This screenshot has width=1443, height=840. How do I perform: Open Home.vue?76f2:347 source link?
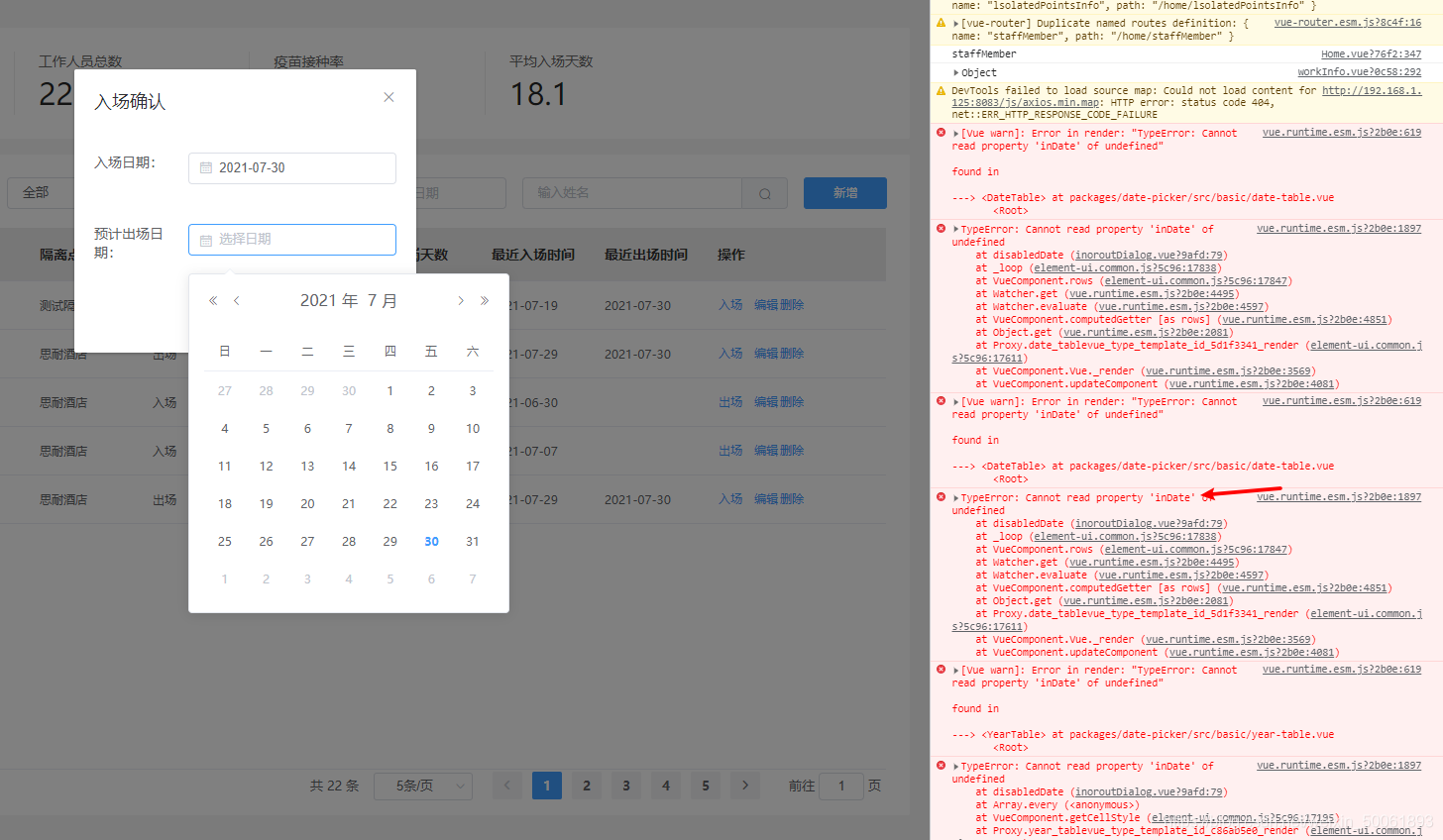(1371, 54)
